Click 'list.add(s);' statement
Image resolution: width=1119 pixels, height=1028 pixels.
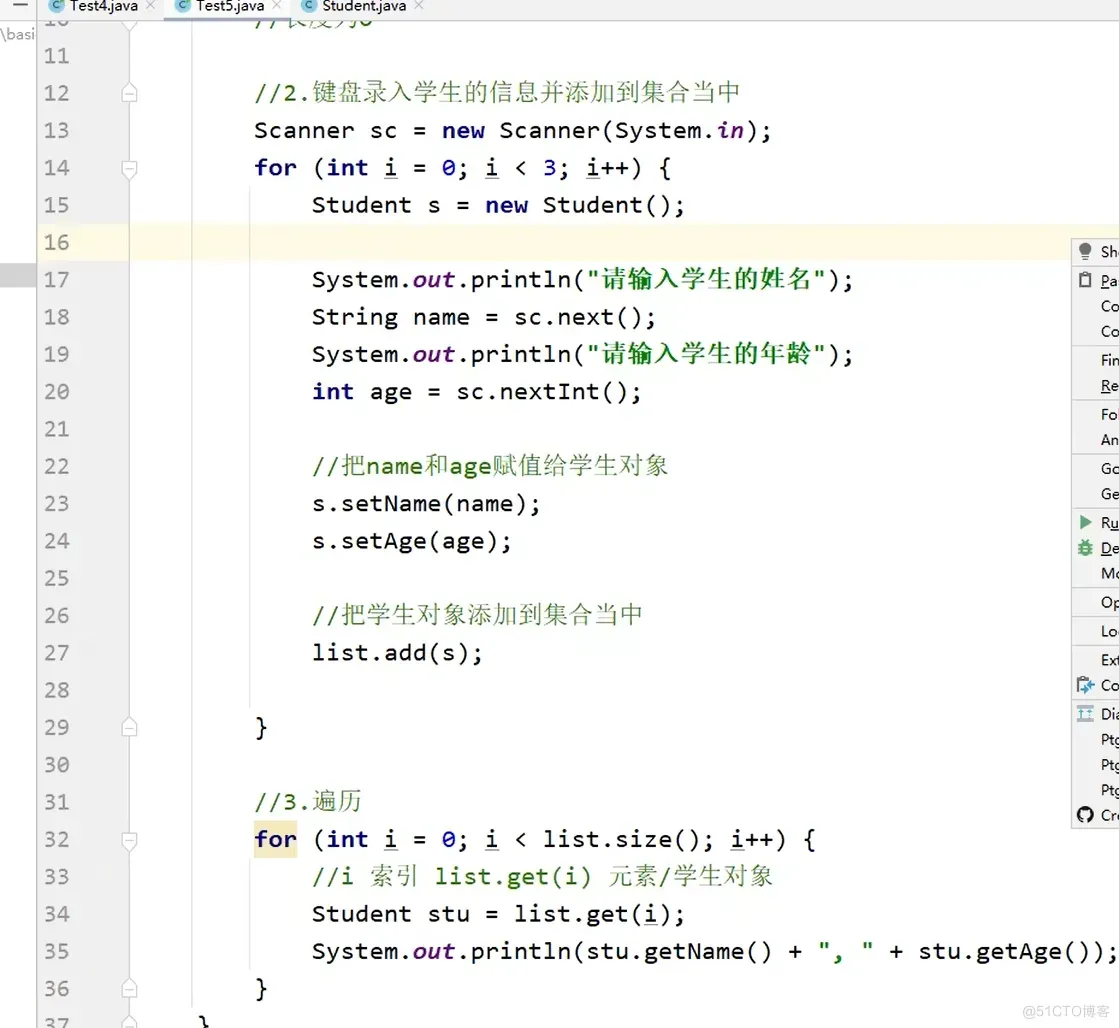[x=398, y=653]
